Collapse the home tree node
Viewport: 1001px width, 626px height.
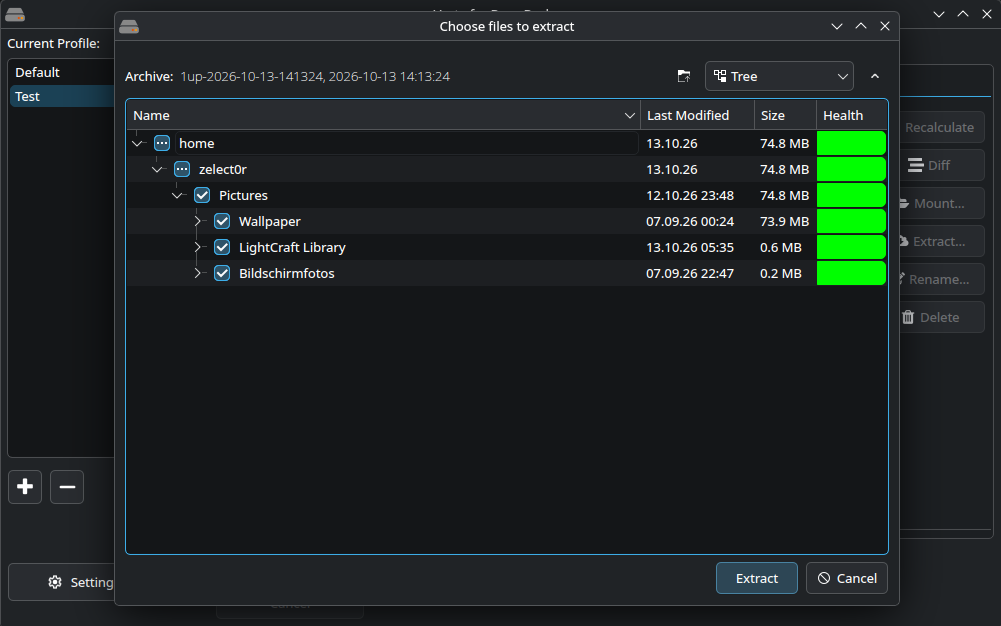click(137, 144)
